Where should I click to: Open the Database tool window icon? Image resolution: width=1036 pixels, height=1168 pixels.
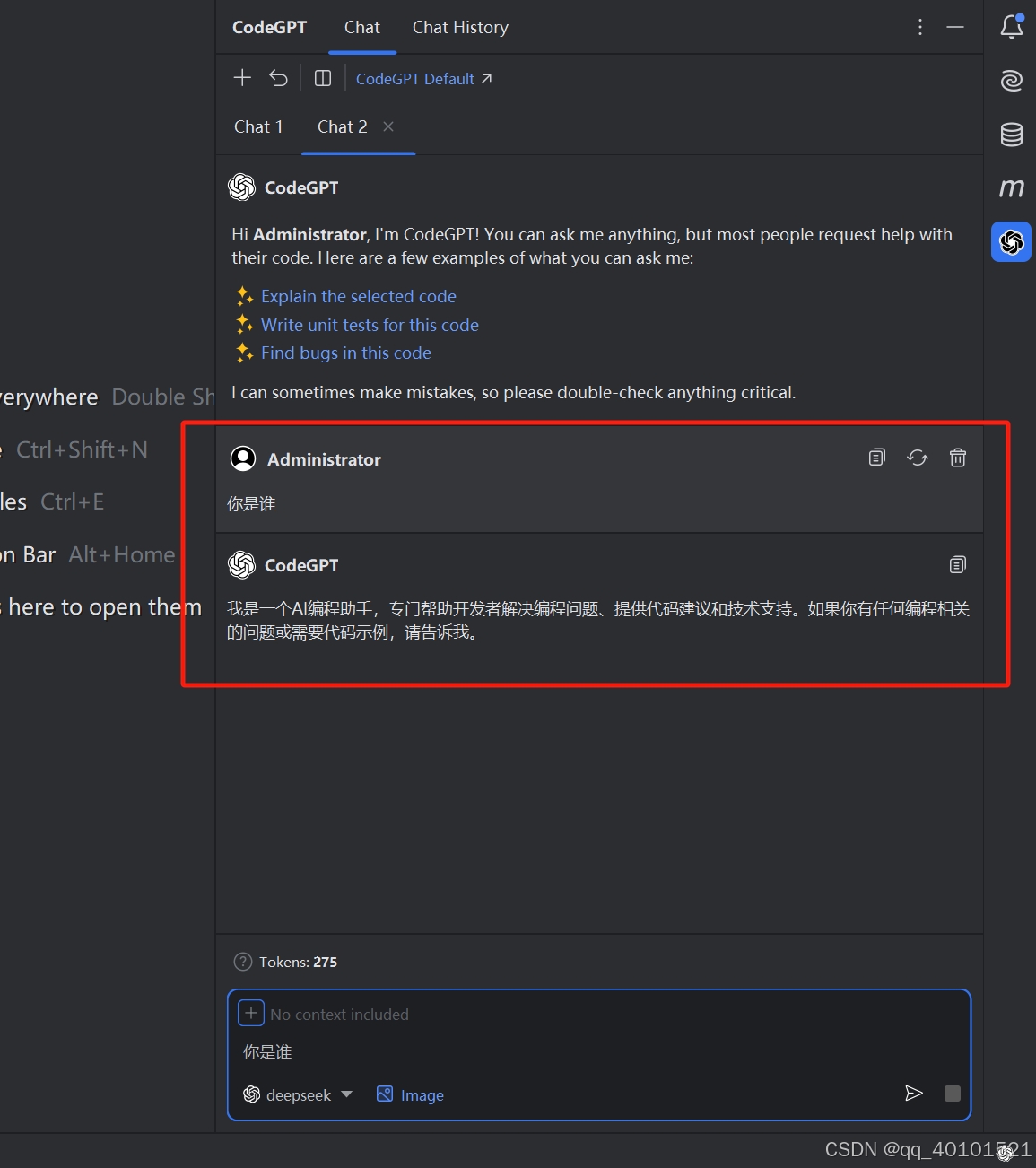pyautogui.click(x=1012, y=135)
